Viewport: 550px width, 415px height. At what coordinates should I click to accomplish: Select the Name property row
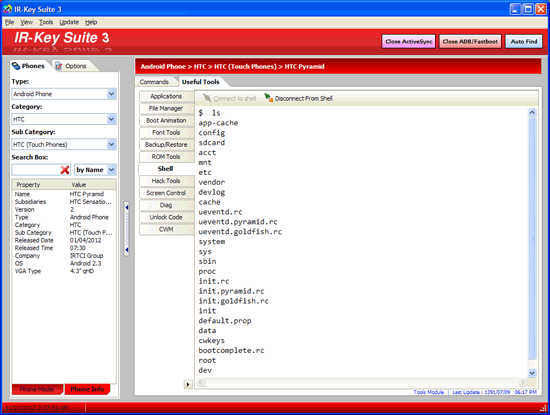pos(64,194)
